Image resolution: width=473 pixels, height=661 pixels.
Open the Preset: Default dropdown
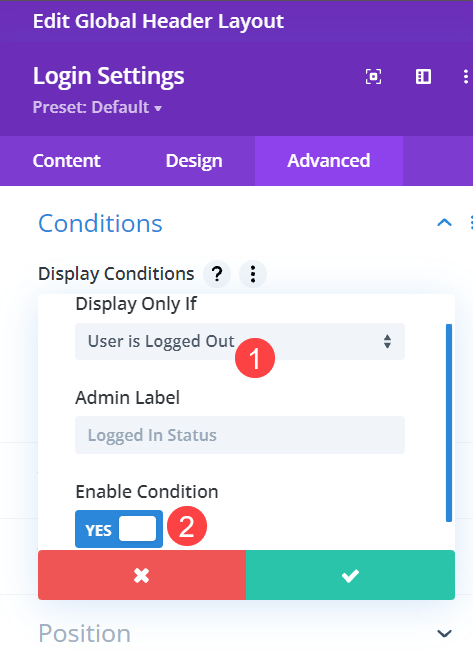click(97, 107)
